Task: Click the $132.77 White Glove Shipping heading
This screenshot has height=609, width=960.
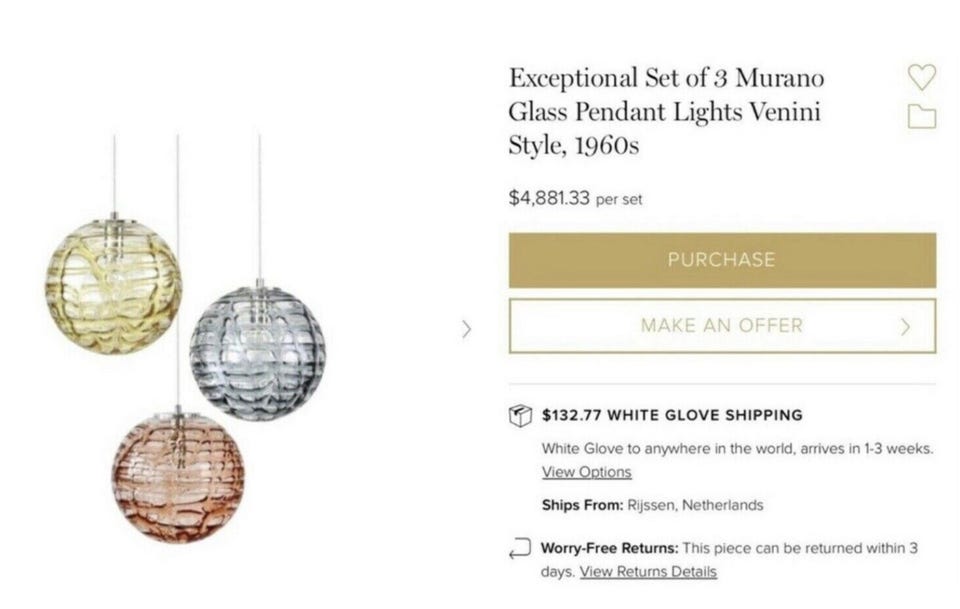Action: point(672,415)
